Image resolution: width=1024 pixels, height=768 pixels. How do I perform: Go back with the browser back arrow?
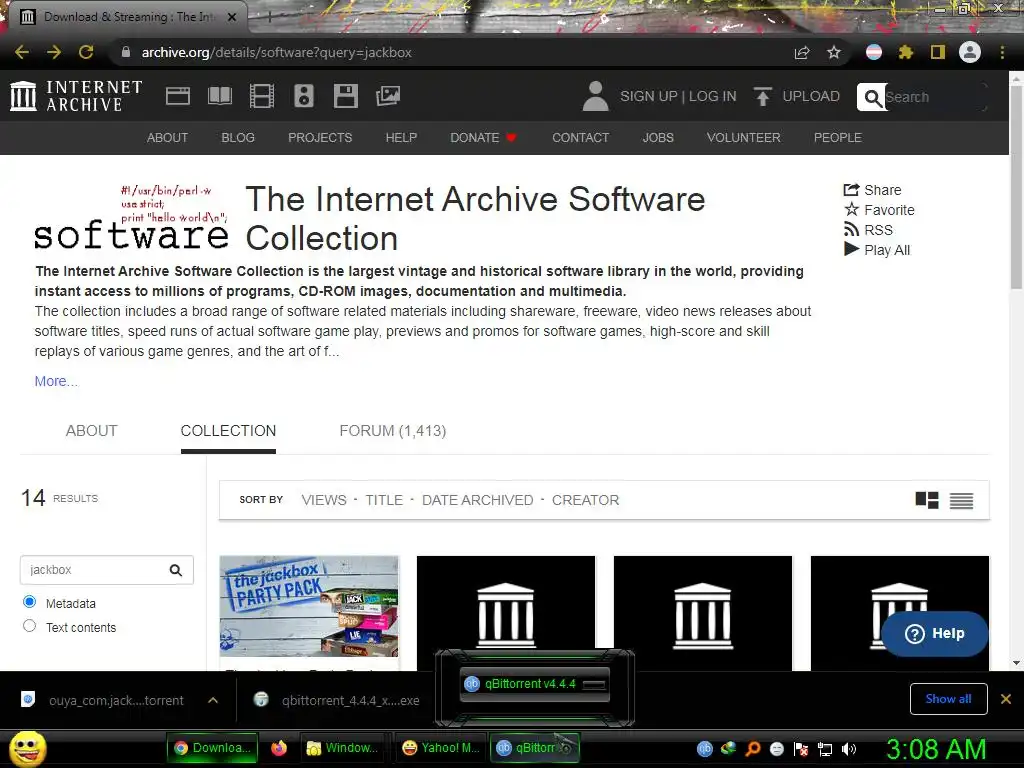22,52
